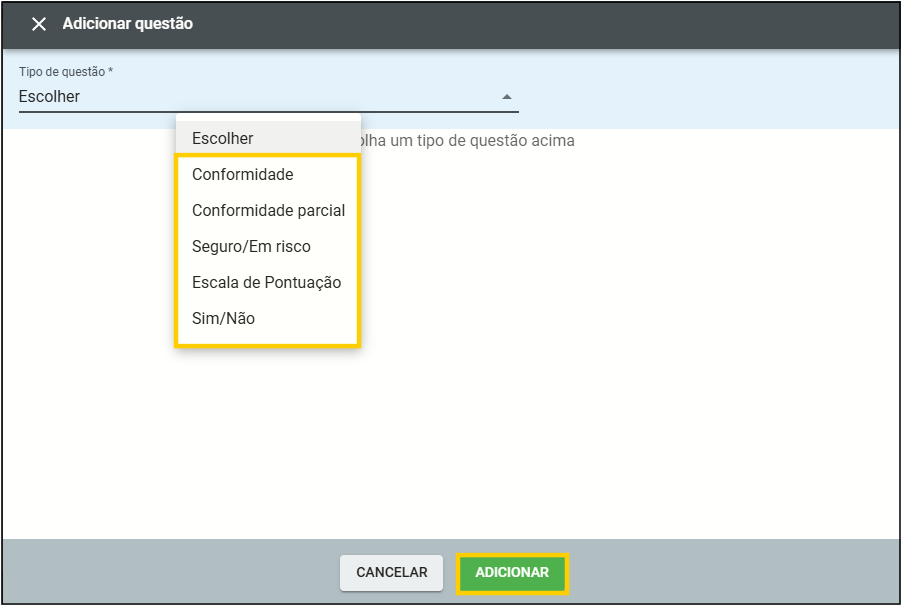Click the empty dark header bar area
901x605 pixels.
tap(550, 24)
